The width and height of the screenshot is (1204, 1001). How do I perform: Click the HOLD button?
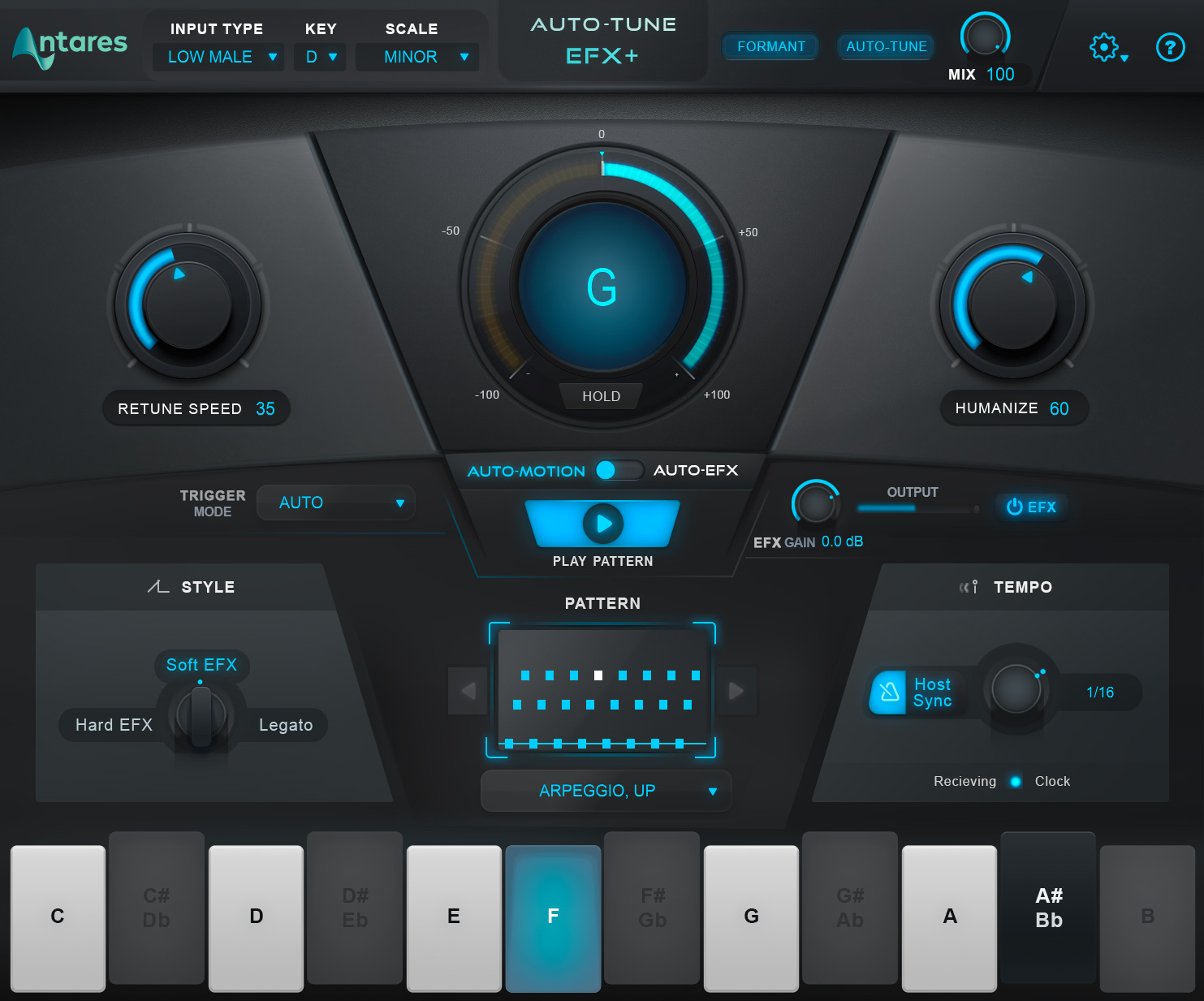click(x=601, y=396)
